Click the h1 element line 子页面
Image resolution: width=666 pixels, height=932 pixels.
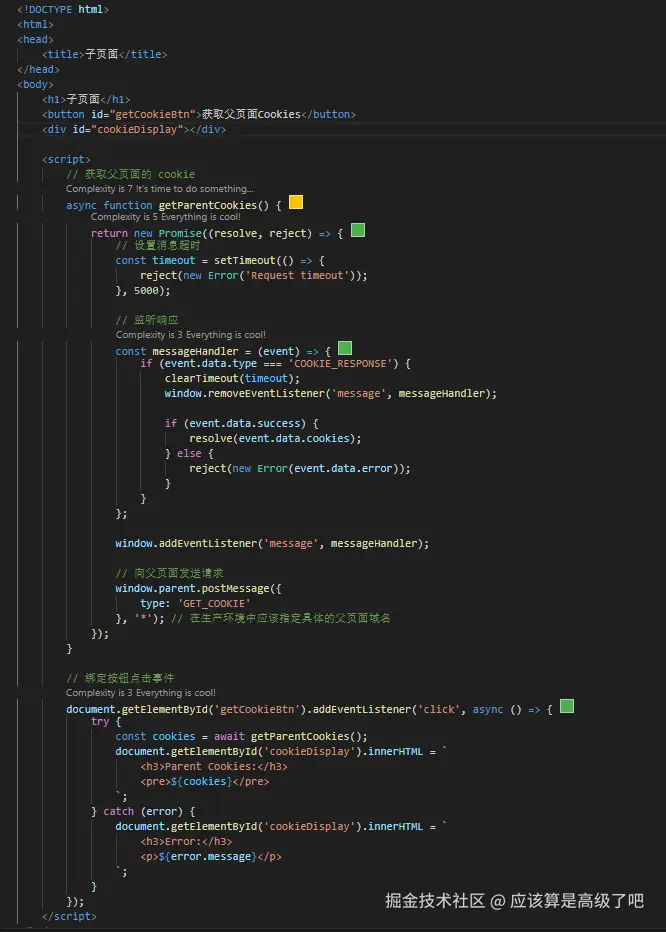[86, 100]
